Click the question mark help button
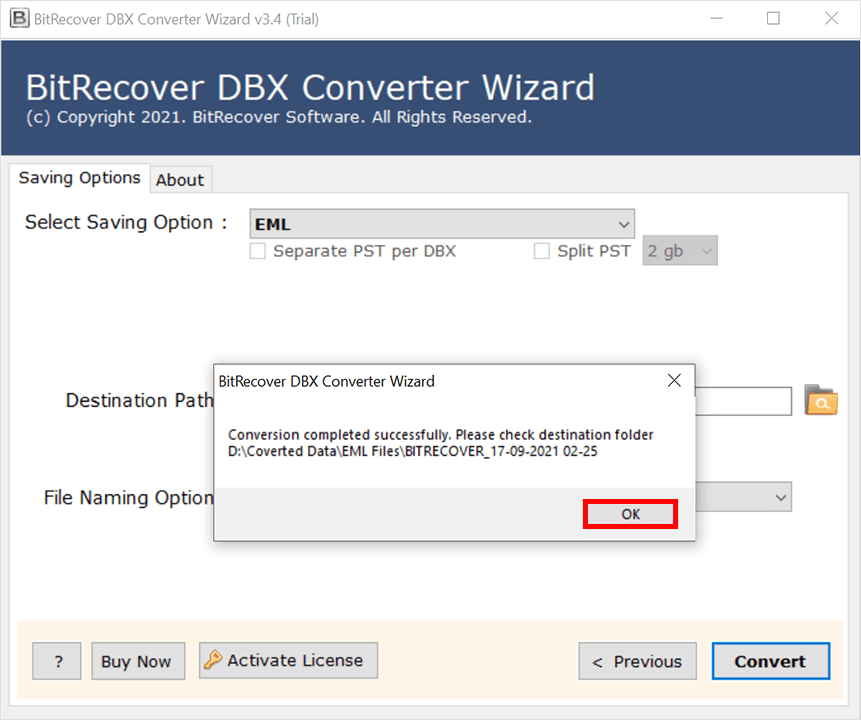Screen dimensions: 861x720 pos(57,661)
